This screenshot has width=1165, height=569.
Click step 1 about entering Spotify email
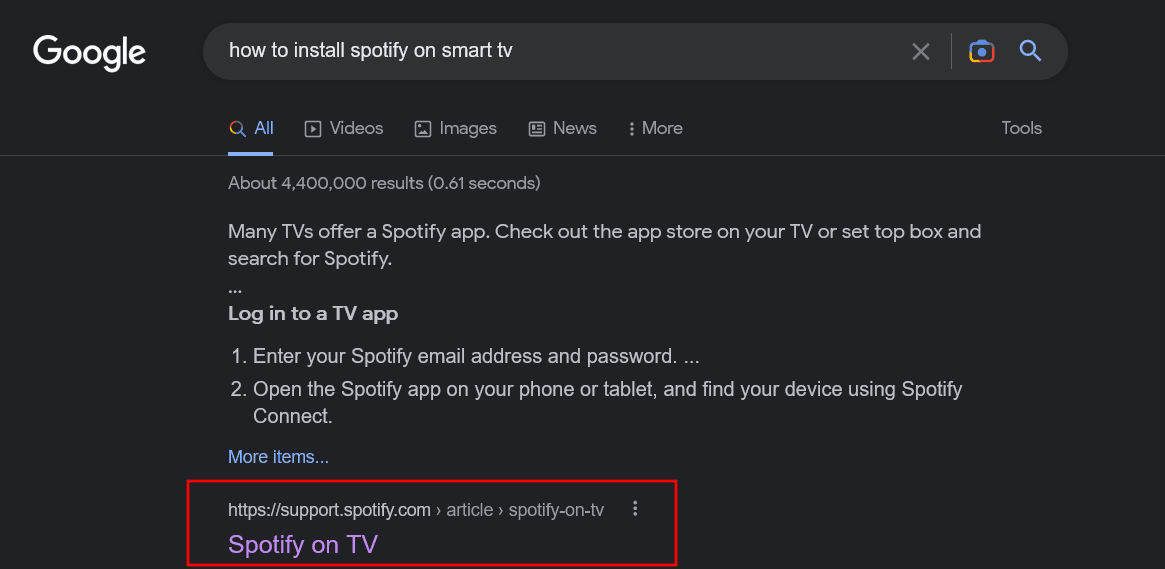pyautogui.click(x=475, y=356)
